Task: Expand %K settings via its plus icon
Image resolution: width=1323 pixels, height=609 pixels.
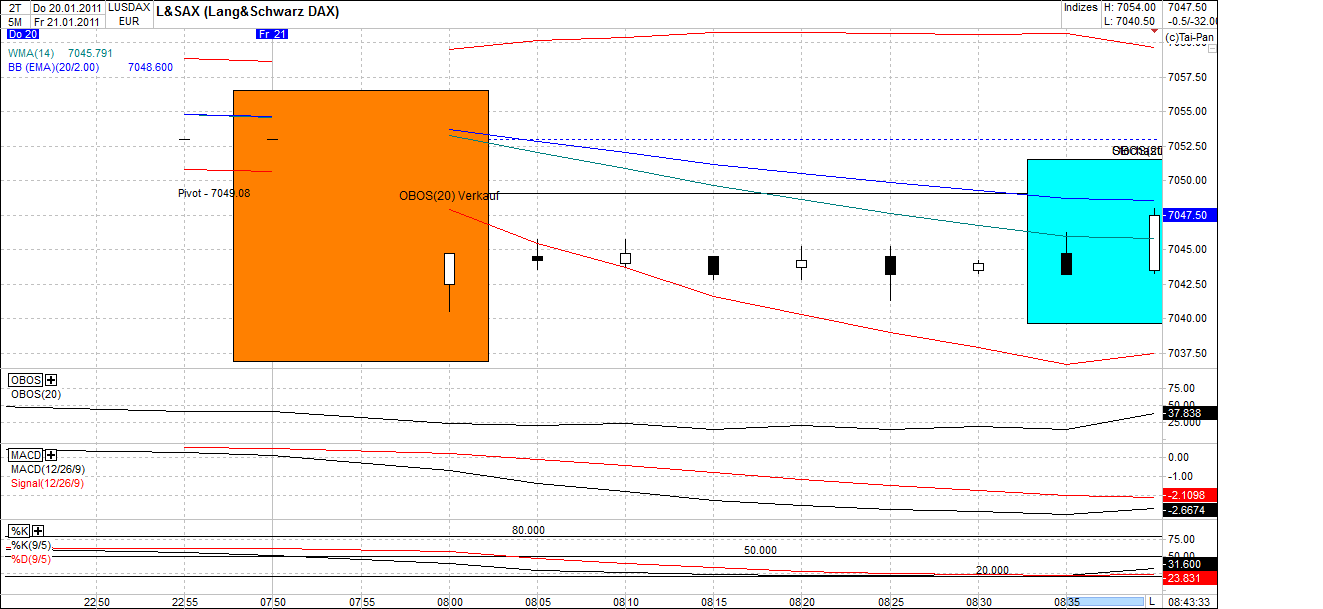Action: point(37,531)
